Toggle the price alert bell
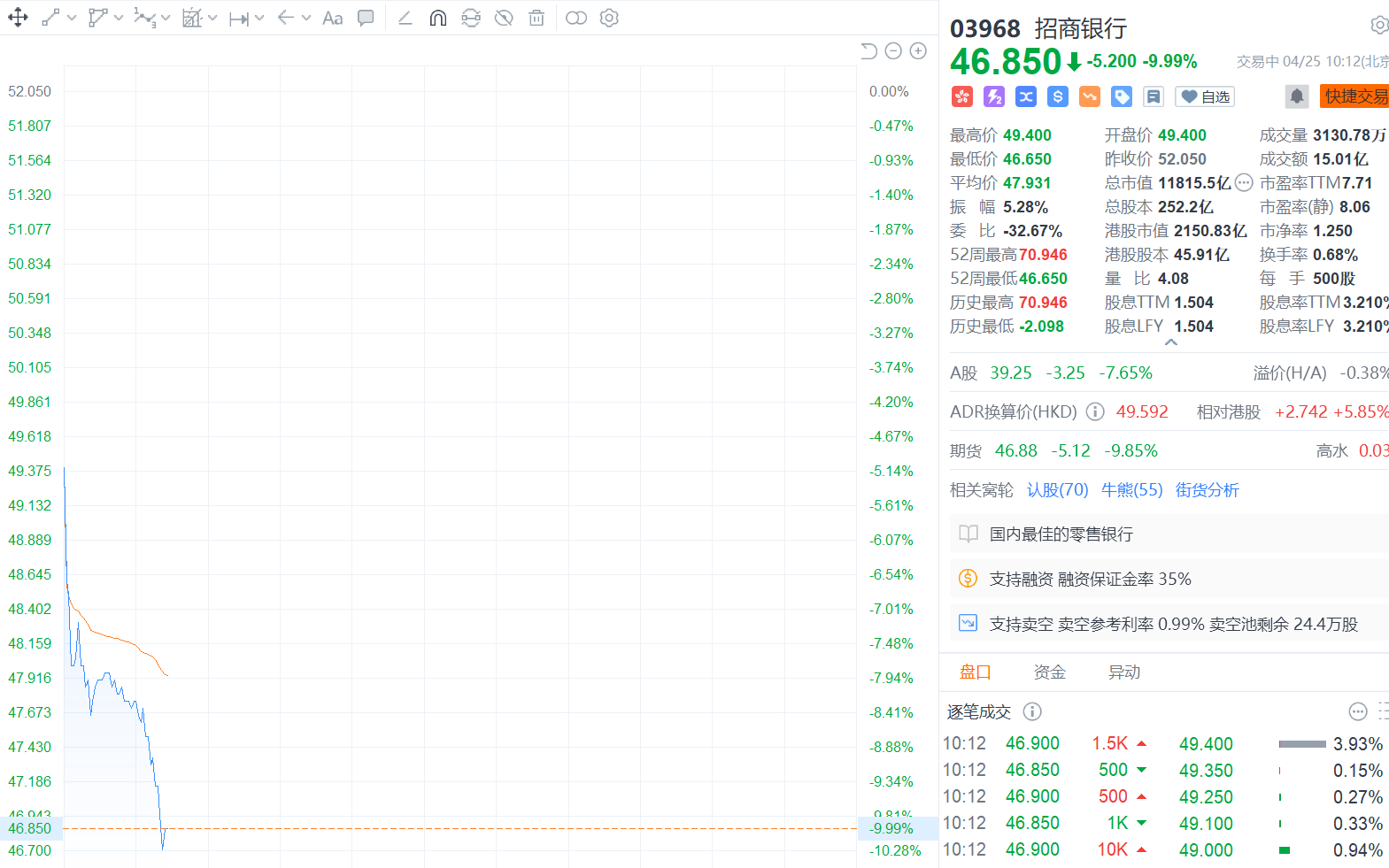The width and height of the screenshot is (1389, 868). pos(1297,96)
